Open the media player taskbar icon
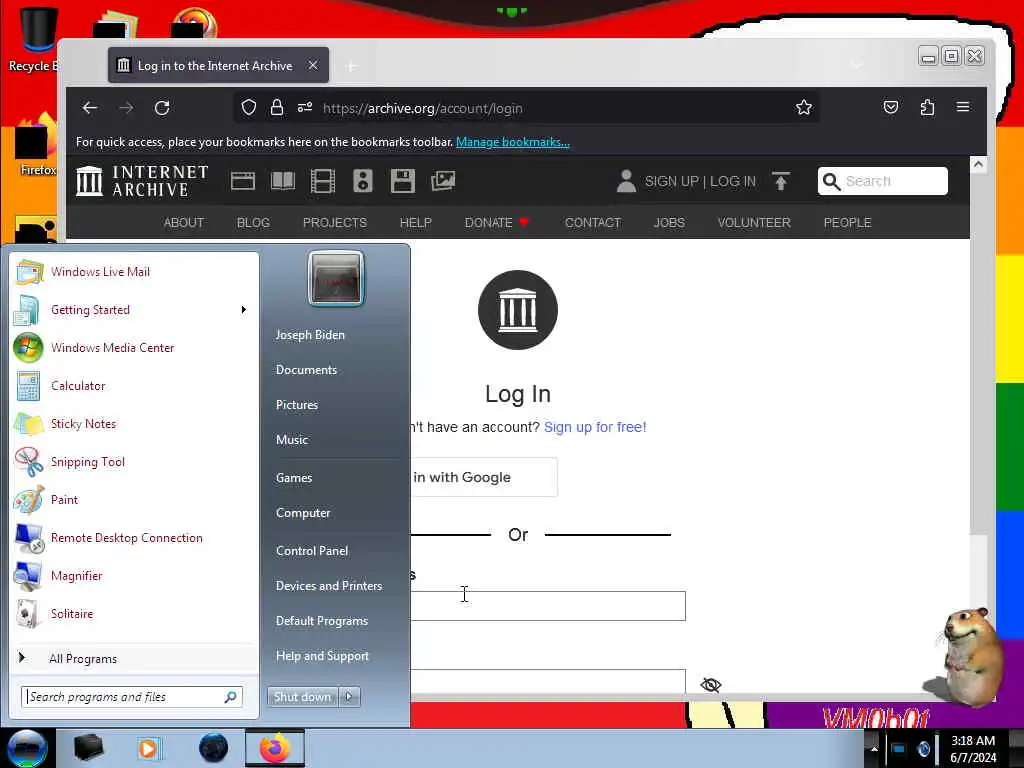This screenshot has width=1024, height=768. [x=148, y=748]
